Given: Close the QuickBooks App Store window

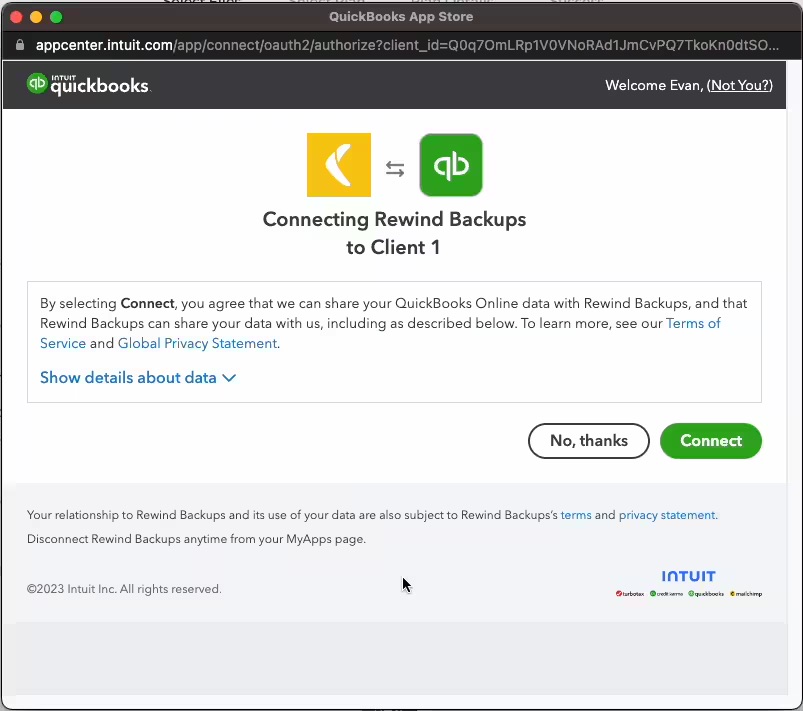Looking at the screenshot, I should point(16,17).
